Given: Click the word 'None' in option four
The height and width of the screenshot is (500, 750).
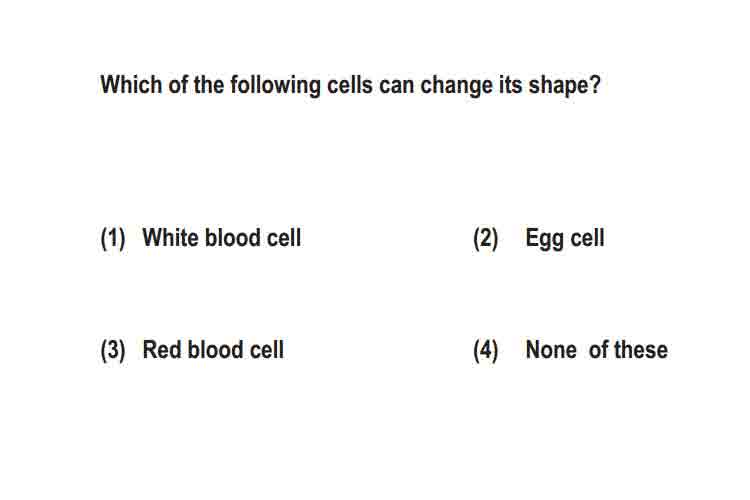Looking at the screenshot, I should [x=551, y=350].
